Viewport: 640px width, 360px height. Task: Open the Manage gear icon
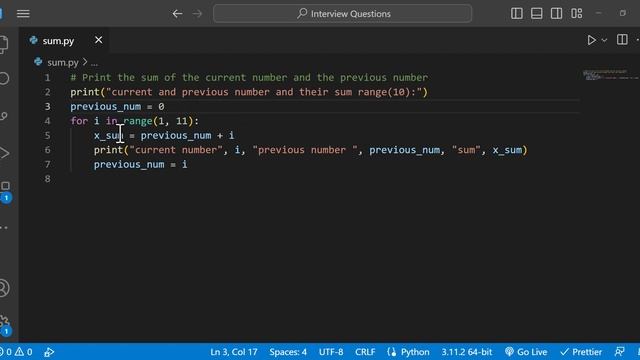point(5,325)
